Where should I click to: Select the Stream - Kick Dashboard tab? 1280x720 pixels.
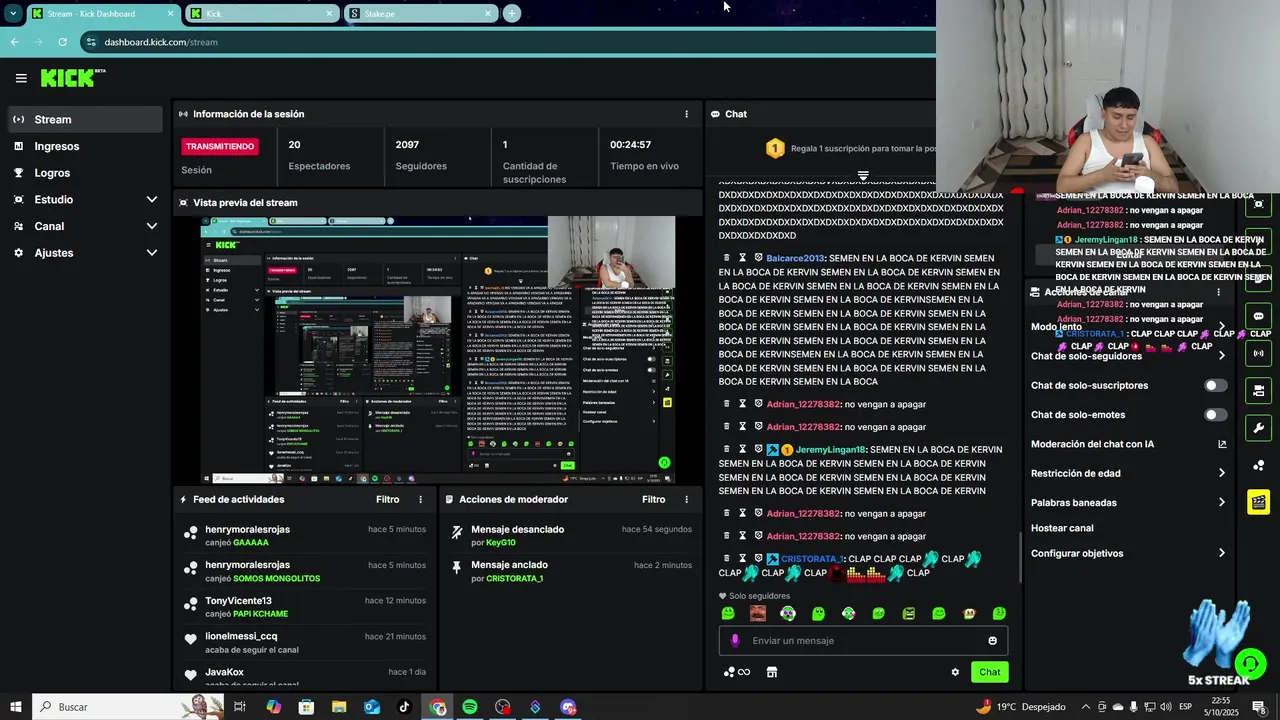(103, 13)
